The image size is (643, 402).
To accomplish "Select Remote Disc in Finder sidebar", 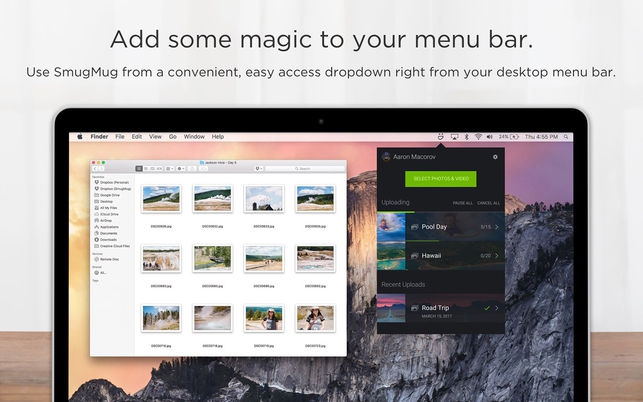I will point(106,259).
